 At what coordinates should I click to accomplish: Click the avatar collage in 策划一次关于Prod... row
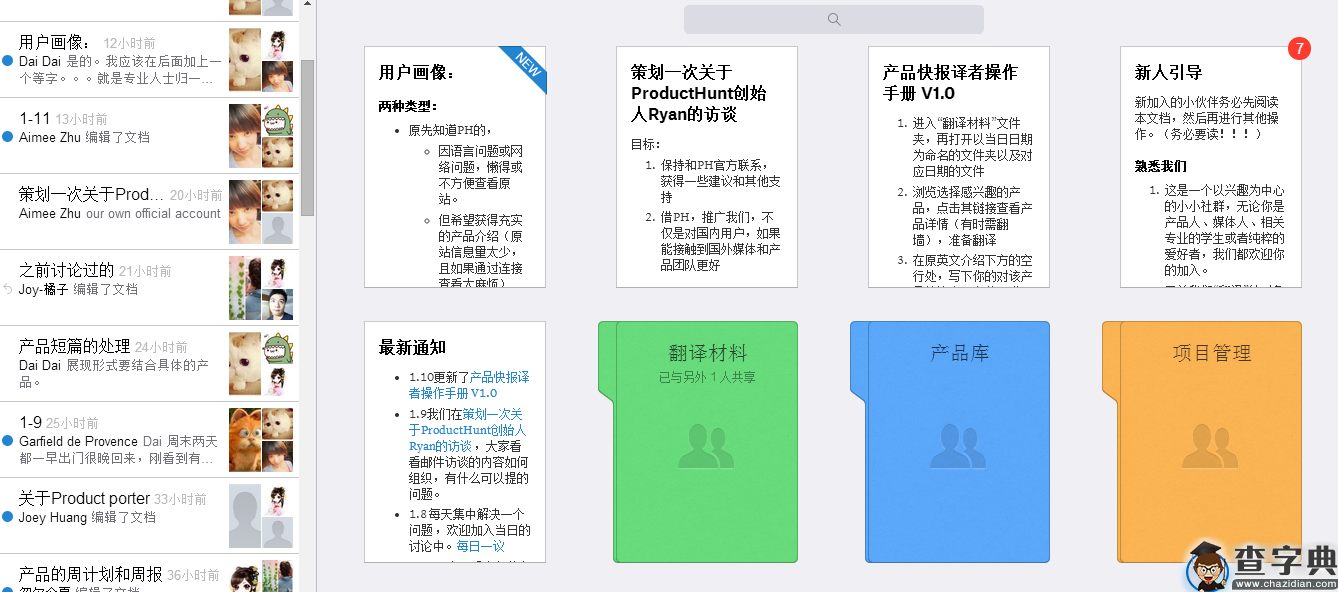click(261, 212)
